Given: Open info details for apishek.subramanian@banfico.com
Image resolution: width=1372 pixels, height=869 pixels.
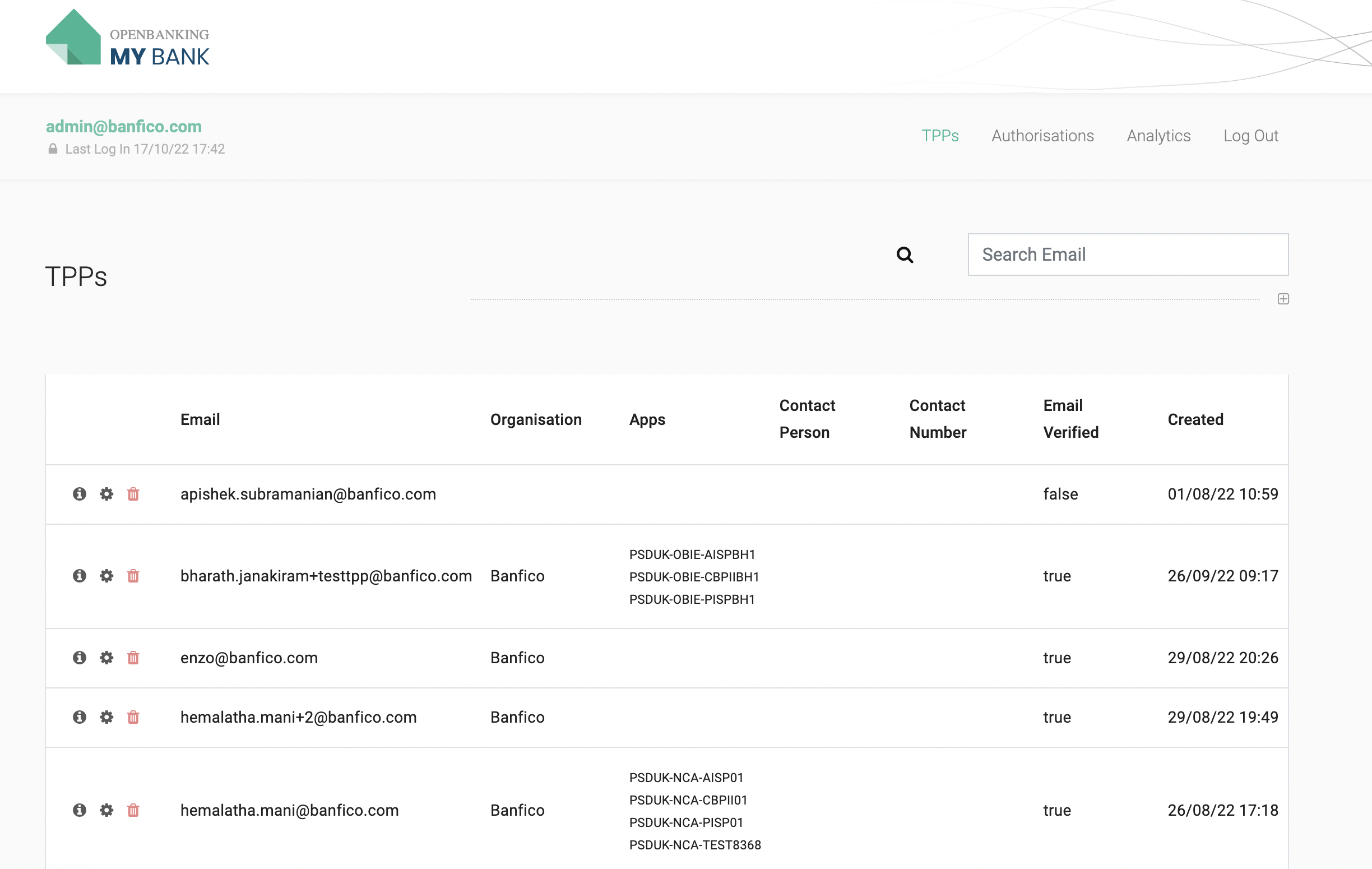Looking at the screenshot, I should pos(79,494).
